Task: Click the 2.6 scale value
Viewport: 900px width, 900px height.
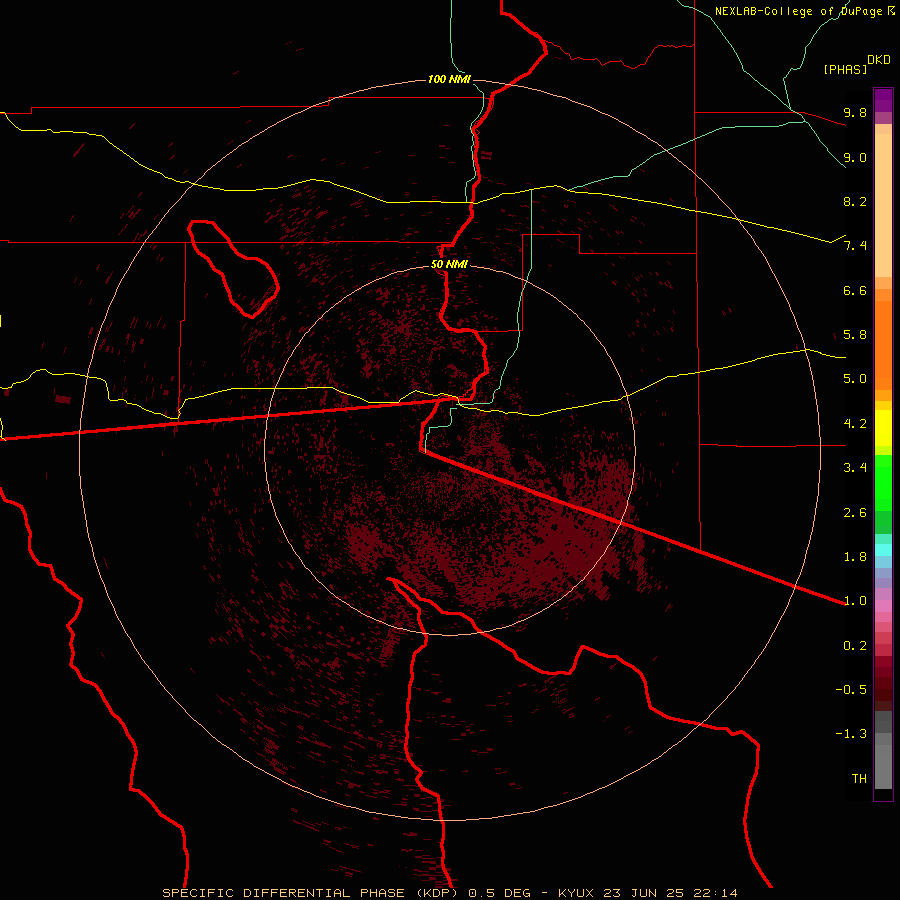Action: pos(855,513)
